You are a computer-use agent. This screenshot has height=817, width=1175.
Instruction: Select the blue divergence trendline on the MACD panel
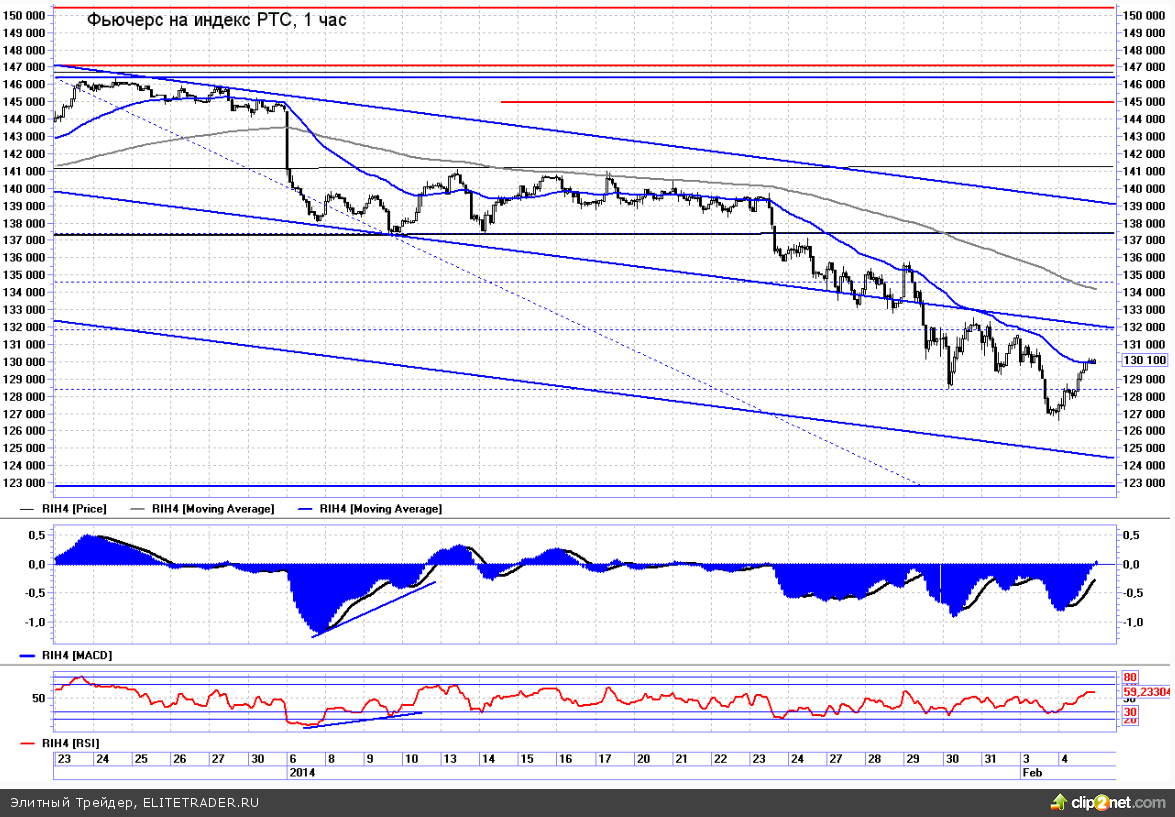pos(375,608)
